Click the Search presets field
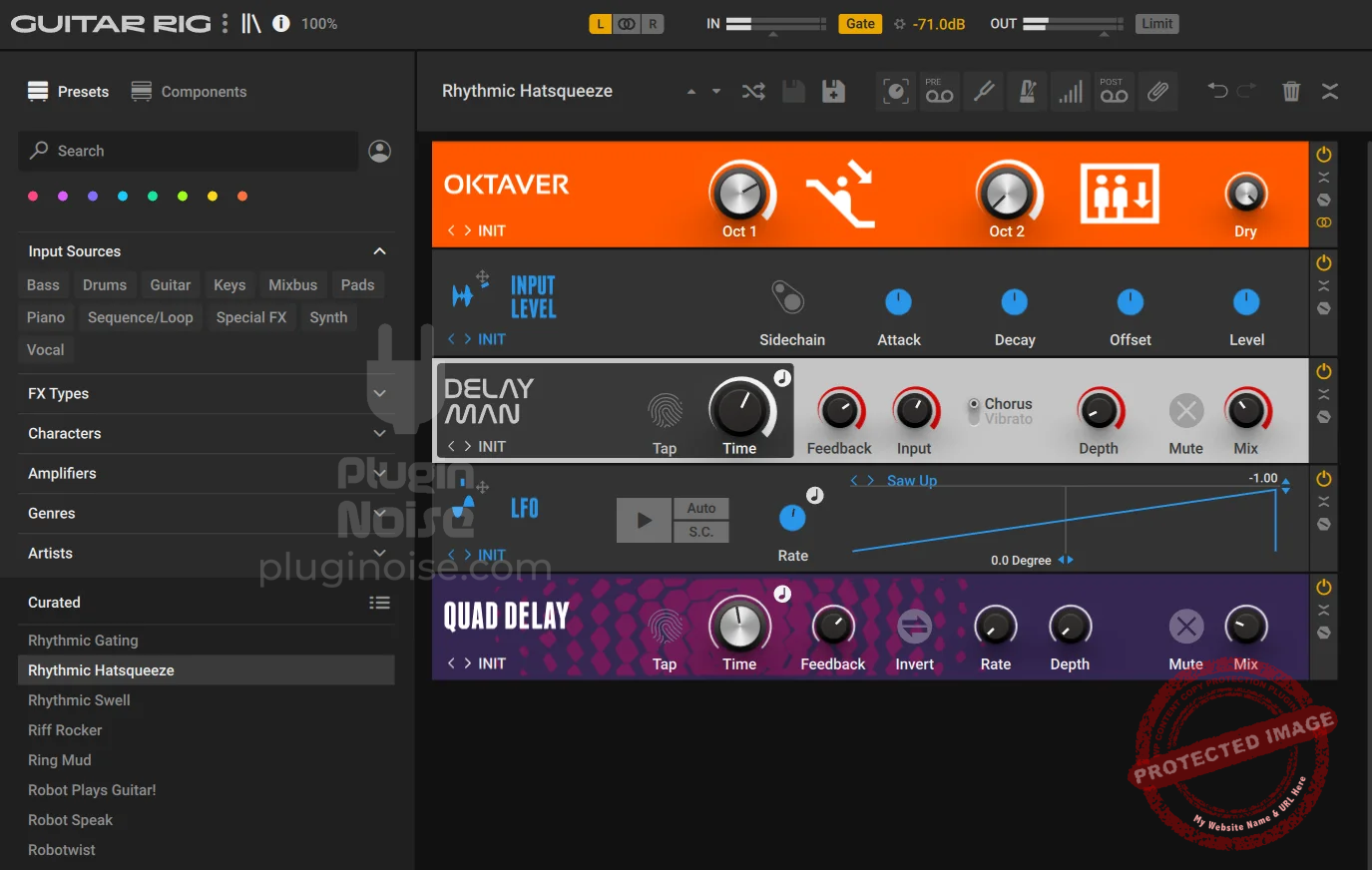Viewport: 1372px width, 870px height. [x=188, y=151]
